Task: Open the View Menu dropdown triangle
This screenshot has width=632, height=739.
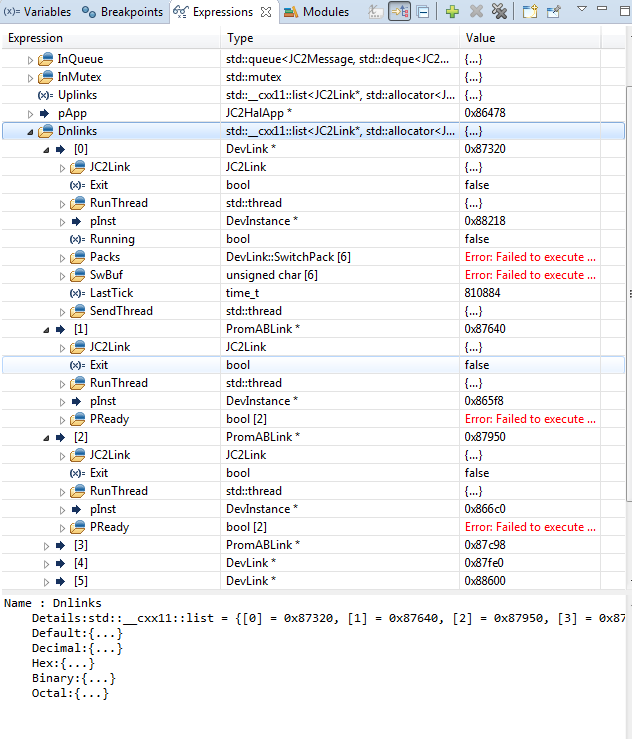Action: tap(582, 8)
